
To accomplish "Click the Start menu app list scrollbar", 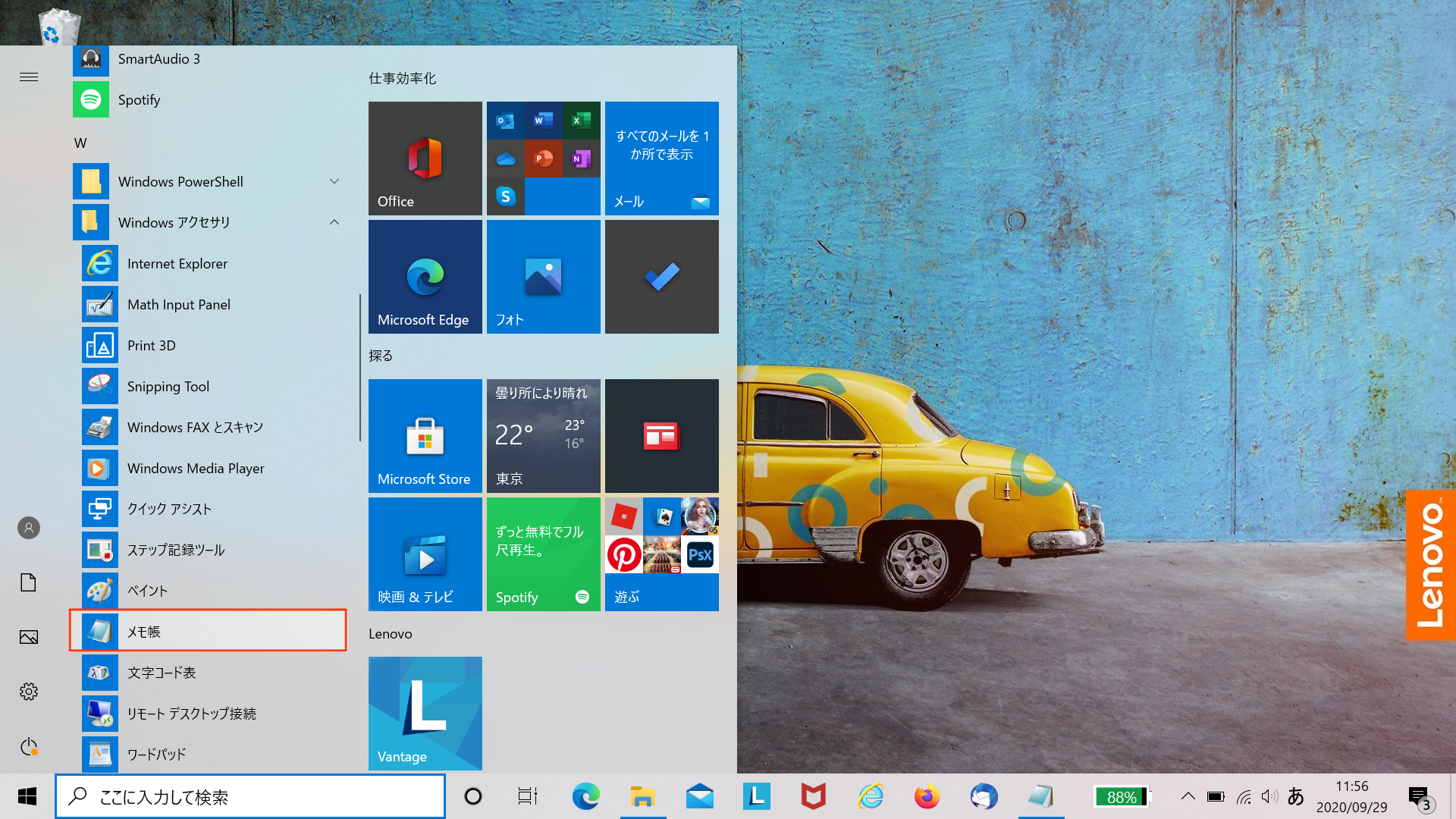I will (x=359, y=368).
